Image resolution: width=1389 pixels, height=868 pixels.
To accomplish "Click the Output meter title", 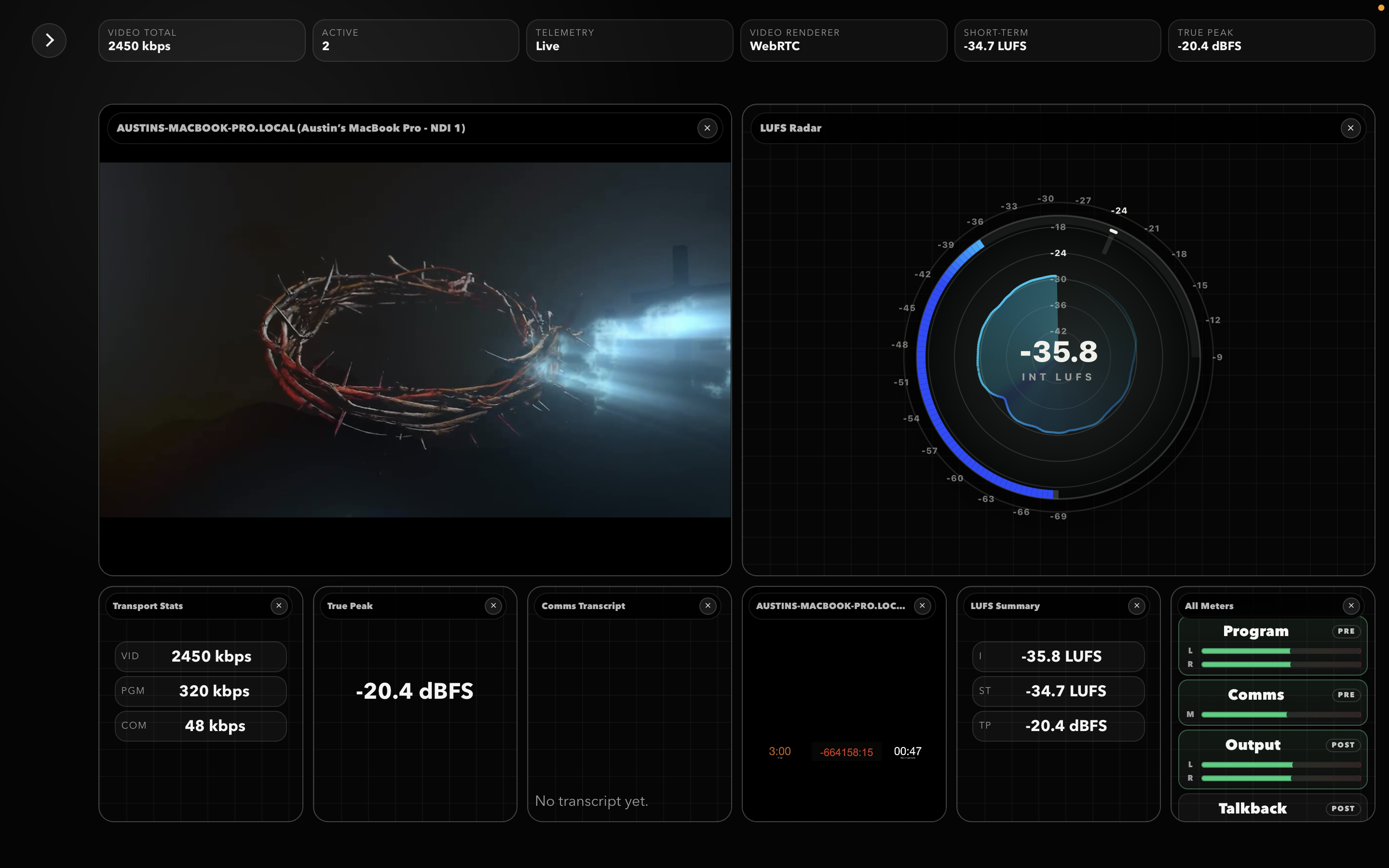I will pyautogui.click(x=1253, y=745).
